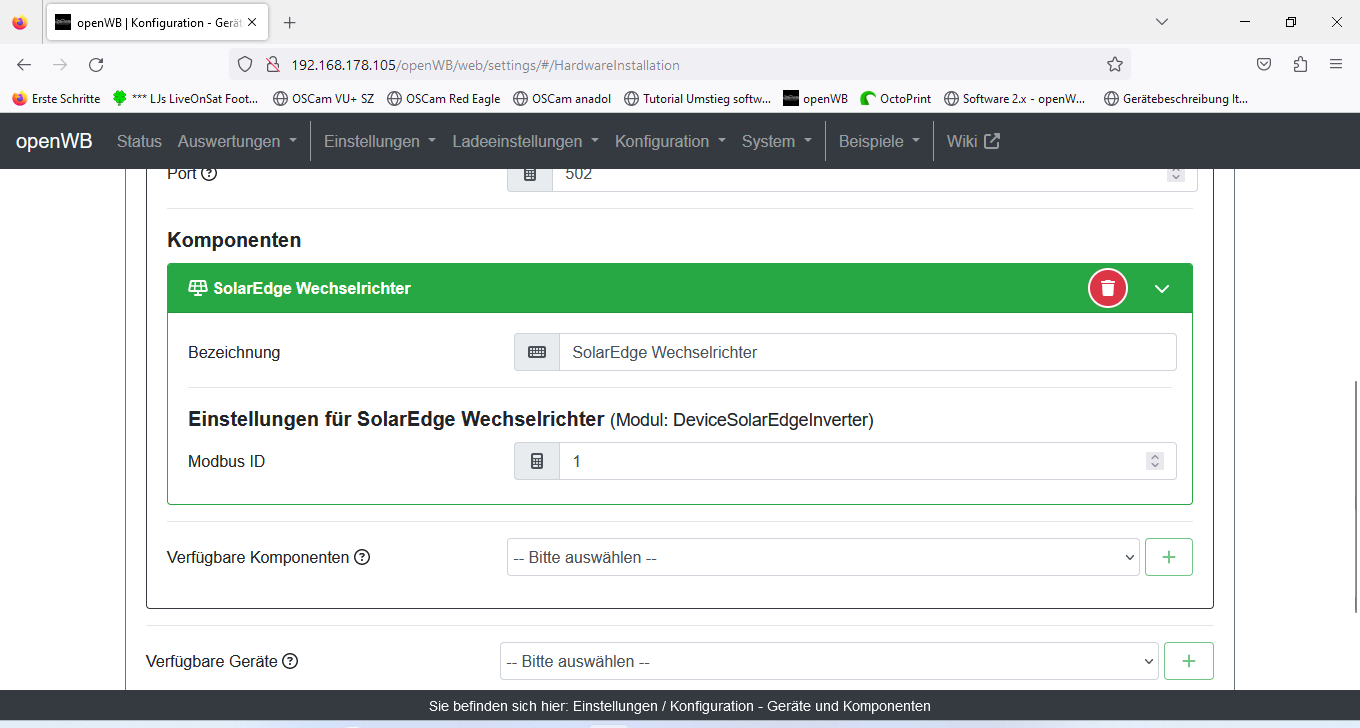Collapse the SolarEdge Wechselrichter panel
1360x728 pixels.
tap(1162, 288)
